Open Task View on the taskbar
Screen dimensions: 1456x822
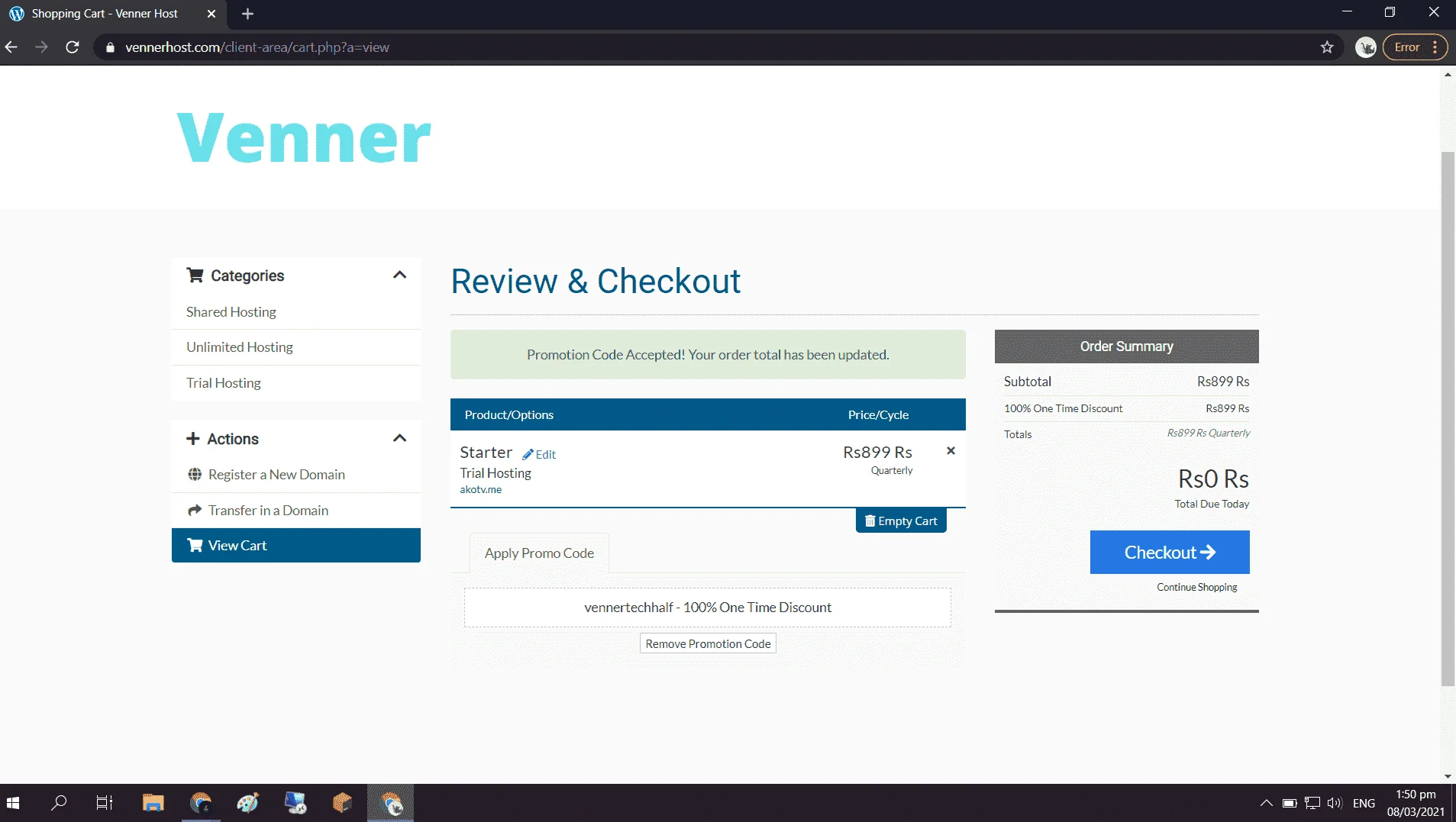tap(105, 803)
